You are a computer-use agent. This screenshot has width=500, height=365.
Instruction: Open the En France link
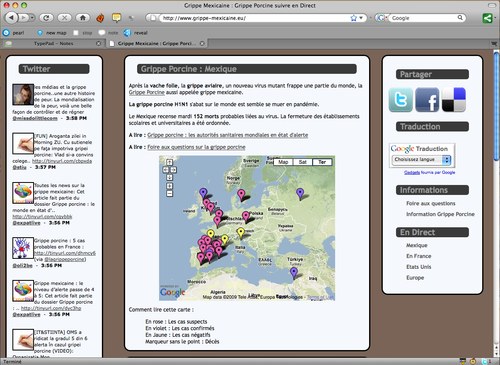coord(419,256)
